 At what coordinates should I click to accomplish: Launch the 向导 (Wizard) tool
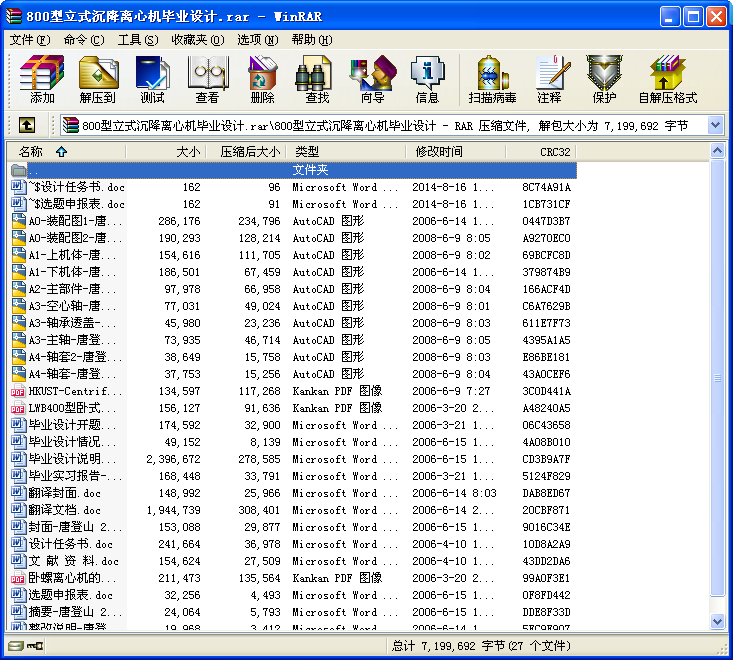pyautogui.click(x=372, y=79)
